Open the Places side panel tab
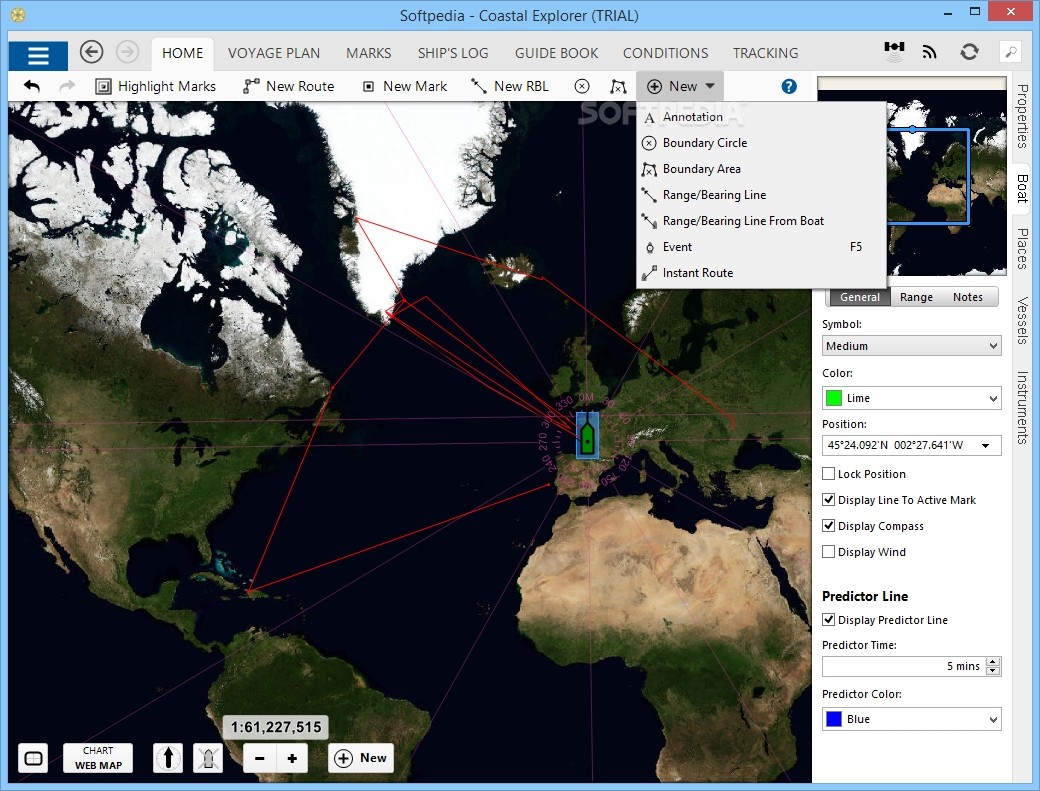The width and height of the screenshot is (1040, 791). pos(1022,249)
